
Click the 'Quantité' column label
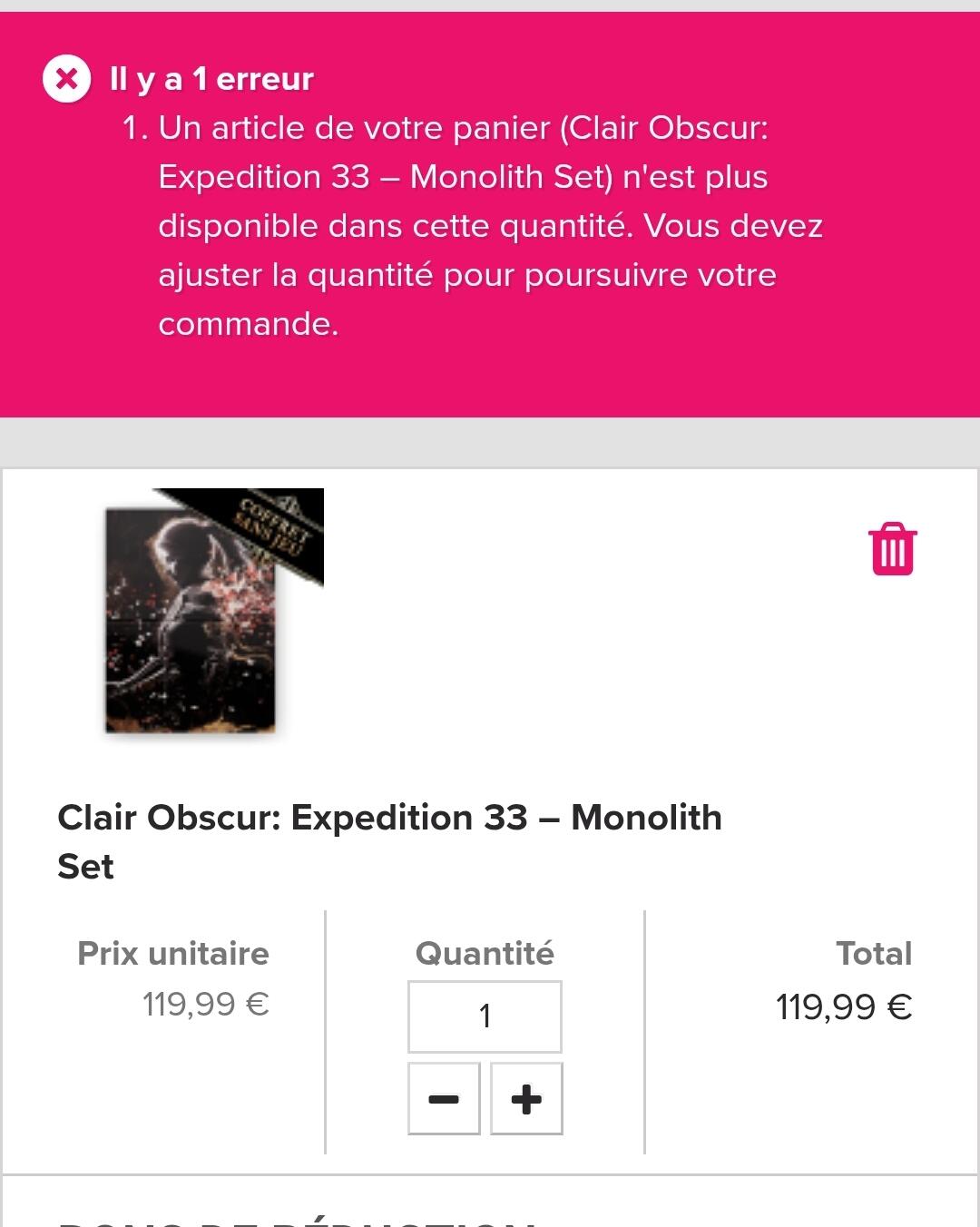click(x=485, y=953)
